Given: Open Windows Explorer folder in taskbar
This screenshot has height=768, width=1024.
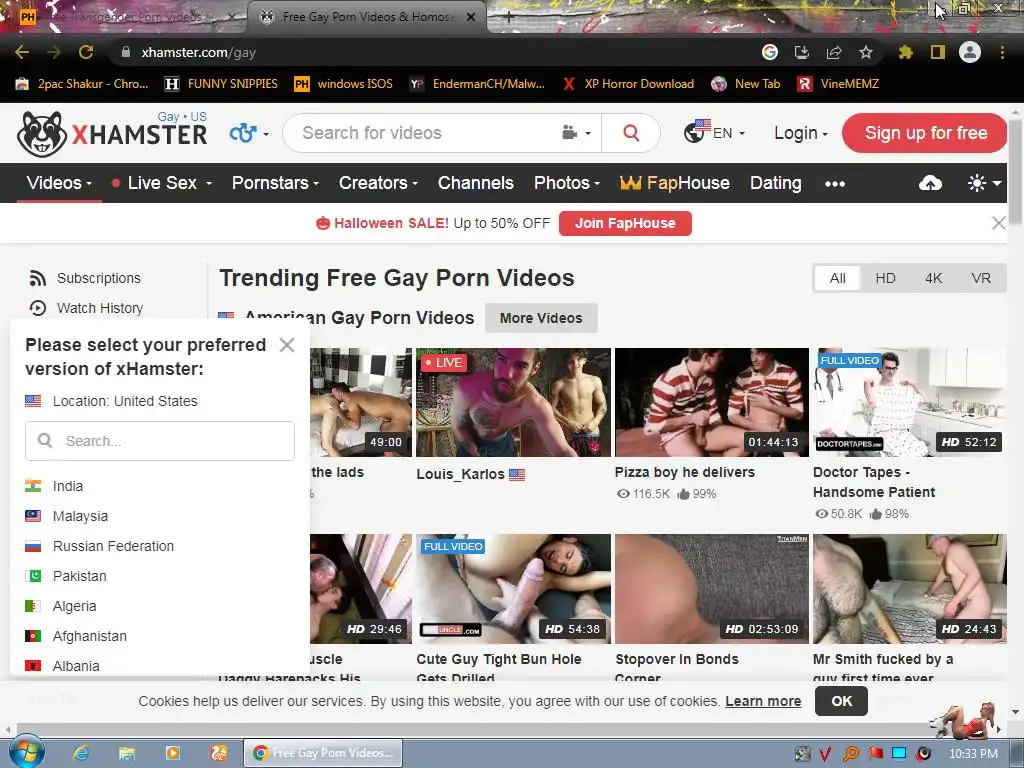Looking at the screenshot, I should (x=126, y=753).
